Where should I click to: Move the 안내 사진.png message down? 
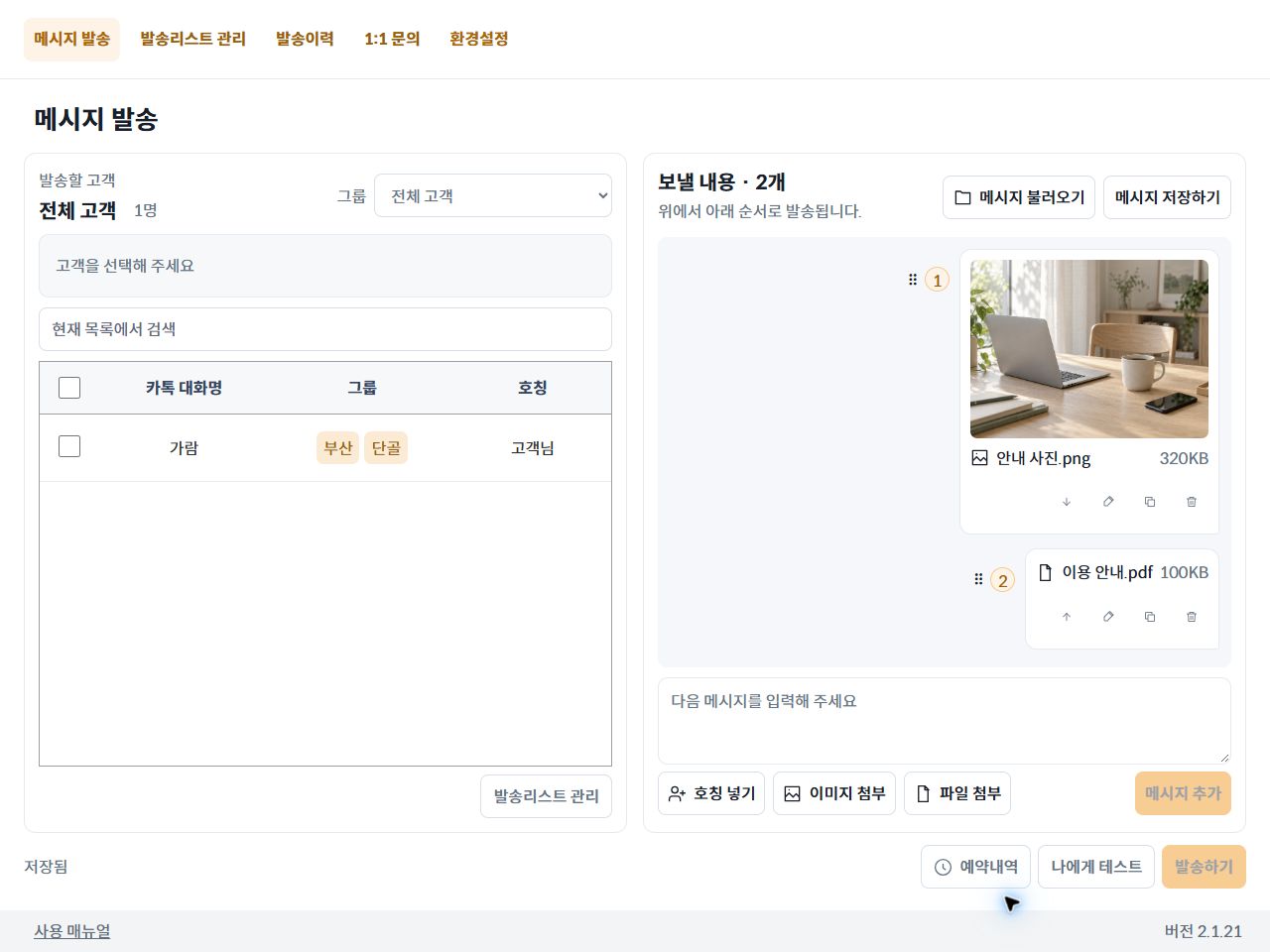1067,502
